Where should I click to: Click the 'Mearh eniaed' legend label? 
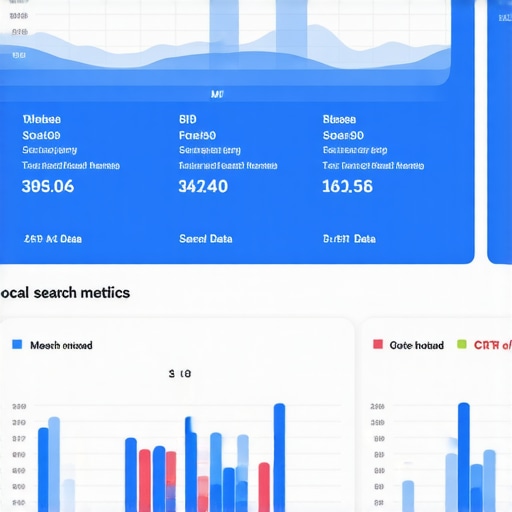tap(61, 345)
